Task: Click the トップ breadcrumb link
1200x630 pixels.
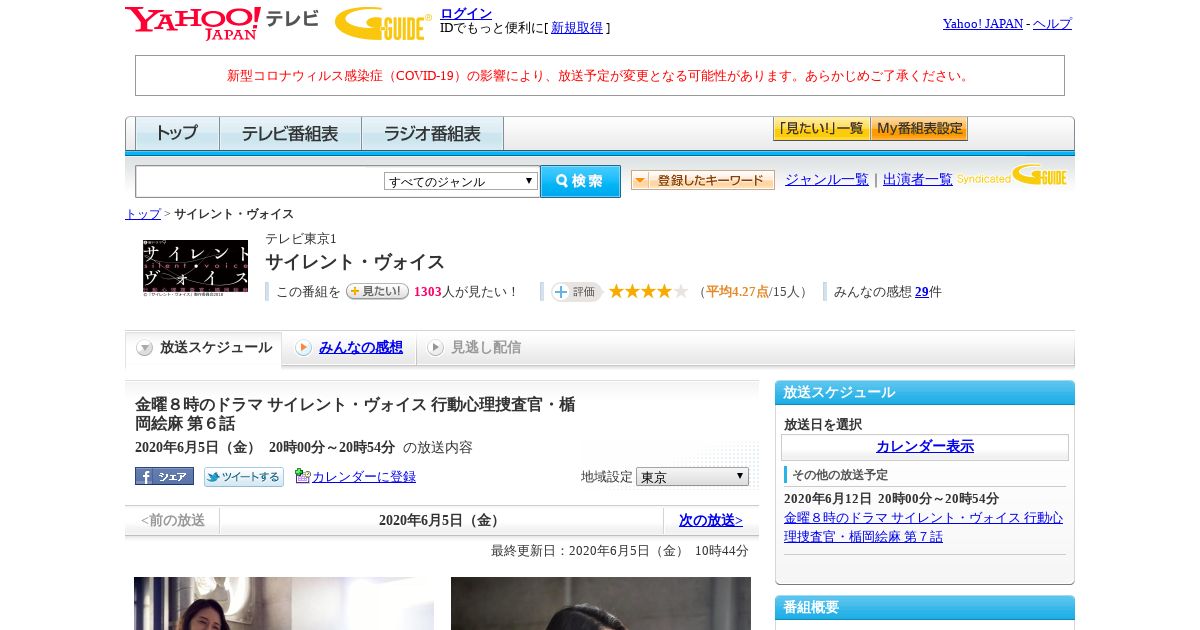Action: click(x=143, y=214)
